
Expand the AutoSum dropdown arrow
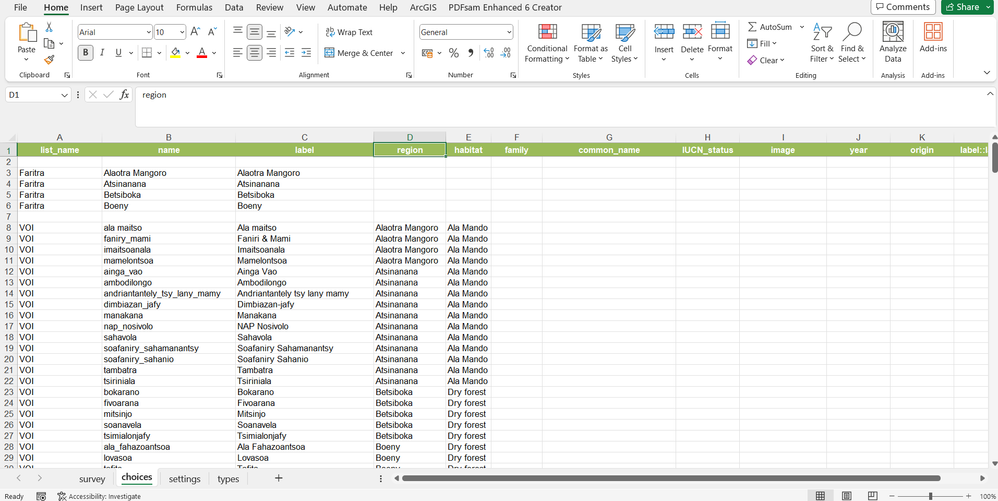click(x=801, y=27)
